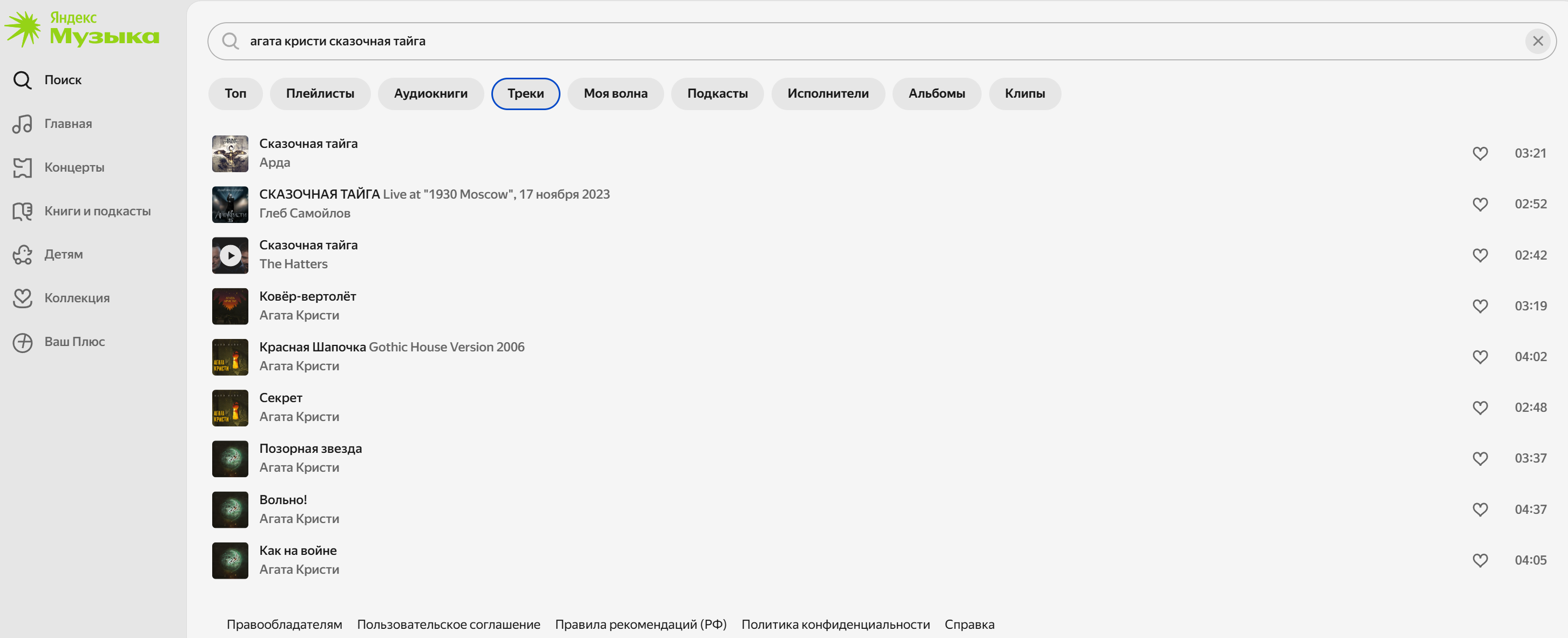Switch to the Исполнители filter tab
This screenshot has height=638, width=1568.
pyautogui.click(x=828, y=94)
